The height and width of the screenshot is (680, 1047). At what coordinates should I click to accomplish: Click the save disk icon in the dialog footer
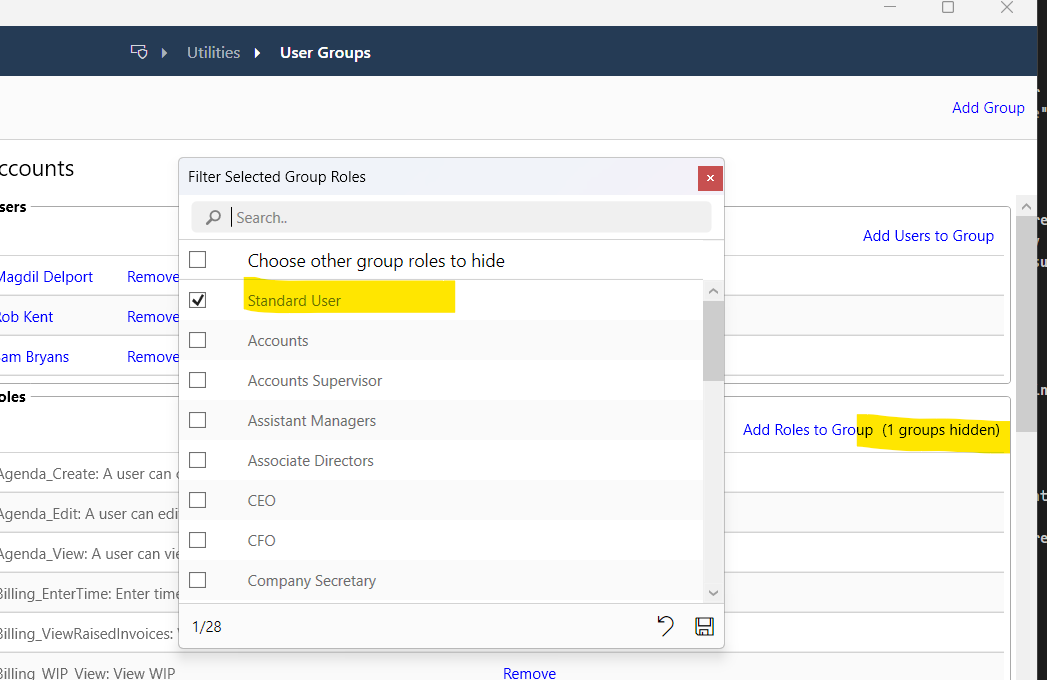coord(704,627)
